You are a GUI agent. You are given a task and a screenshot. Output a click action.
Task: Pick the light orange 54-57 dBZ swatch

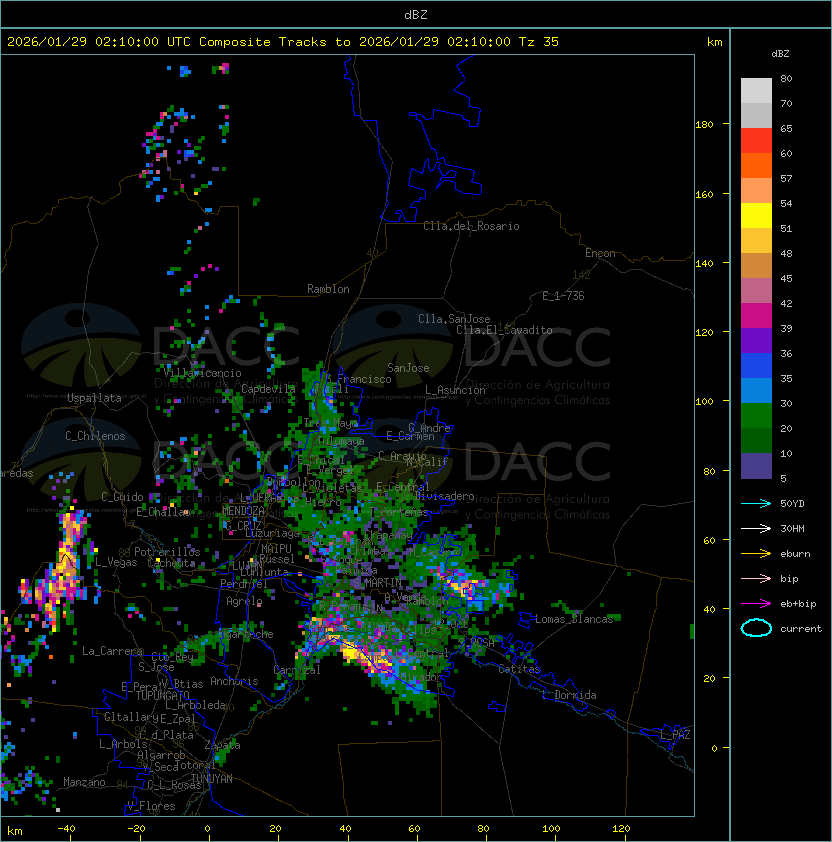(756, 191)
